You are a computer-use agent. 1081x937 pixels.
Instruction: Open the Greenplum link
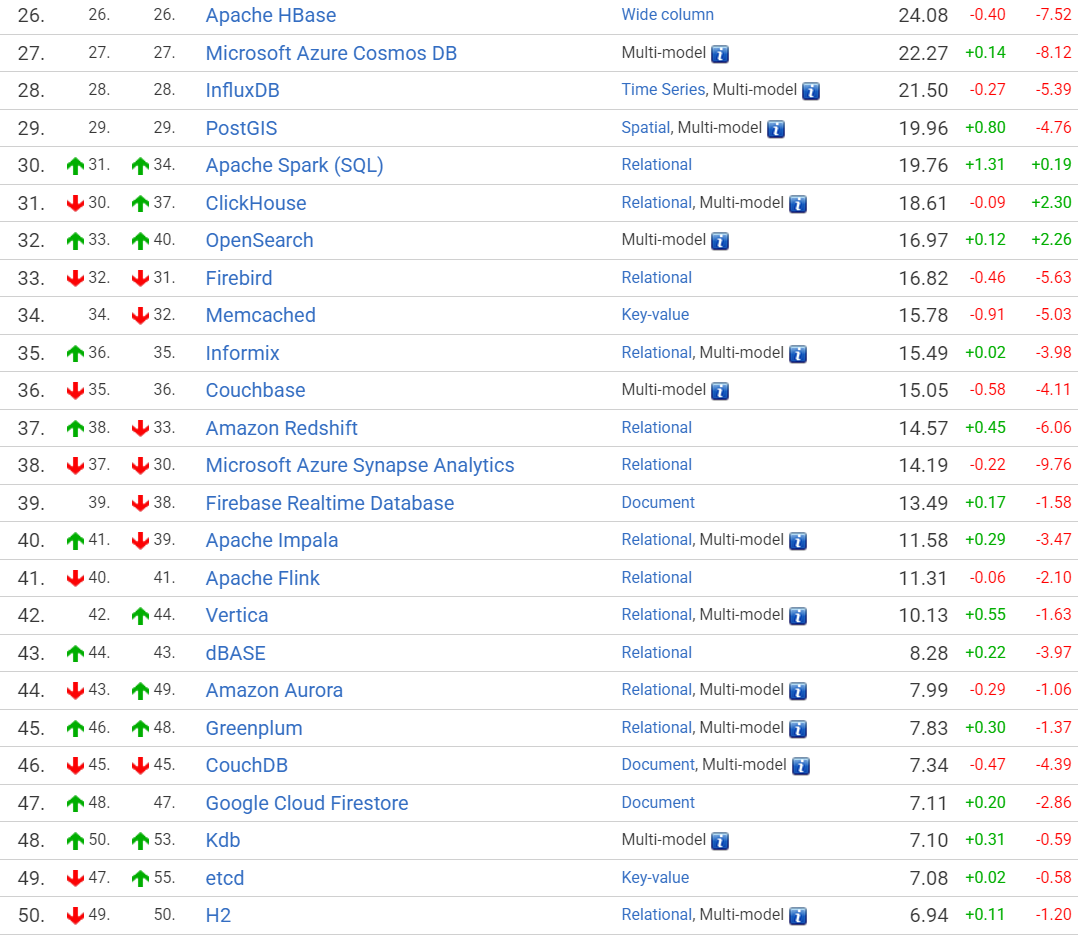pyautogui.click(x=254, y=729)
